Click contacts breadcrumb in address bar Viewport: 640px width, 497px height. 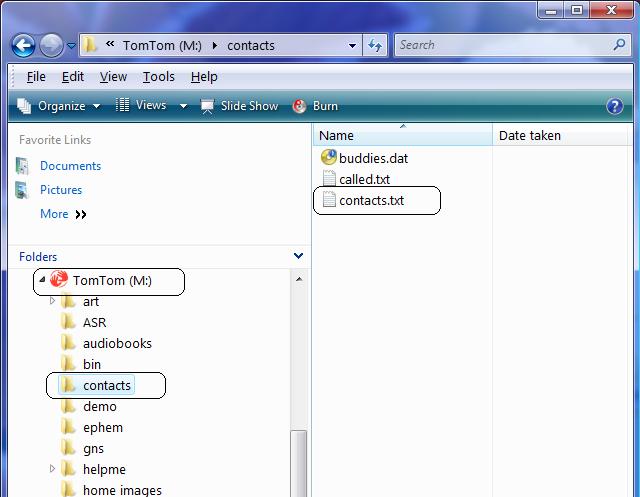coord(251,45)
